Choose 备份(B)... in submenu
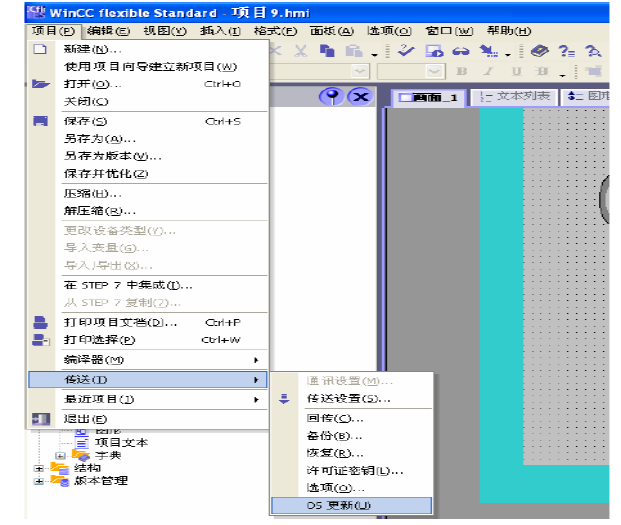The image size is (621, 525). [352, 436]
